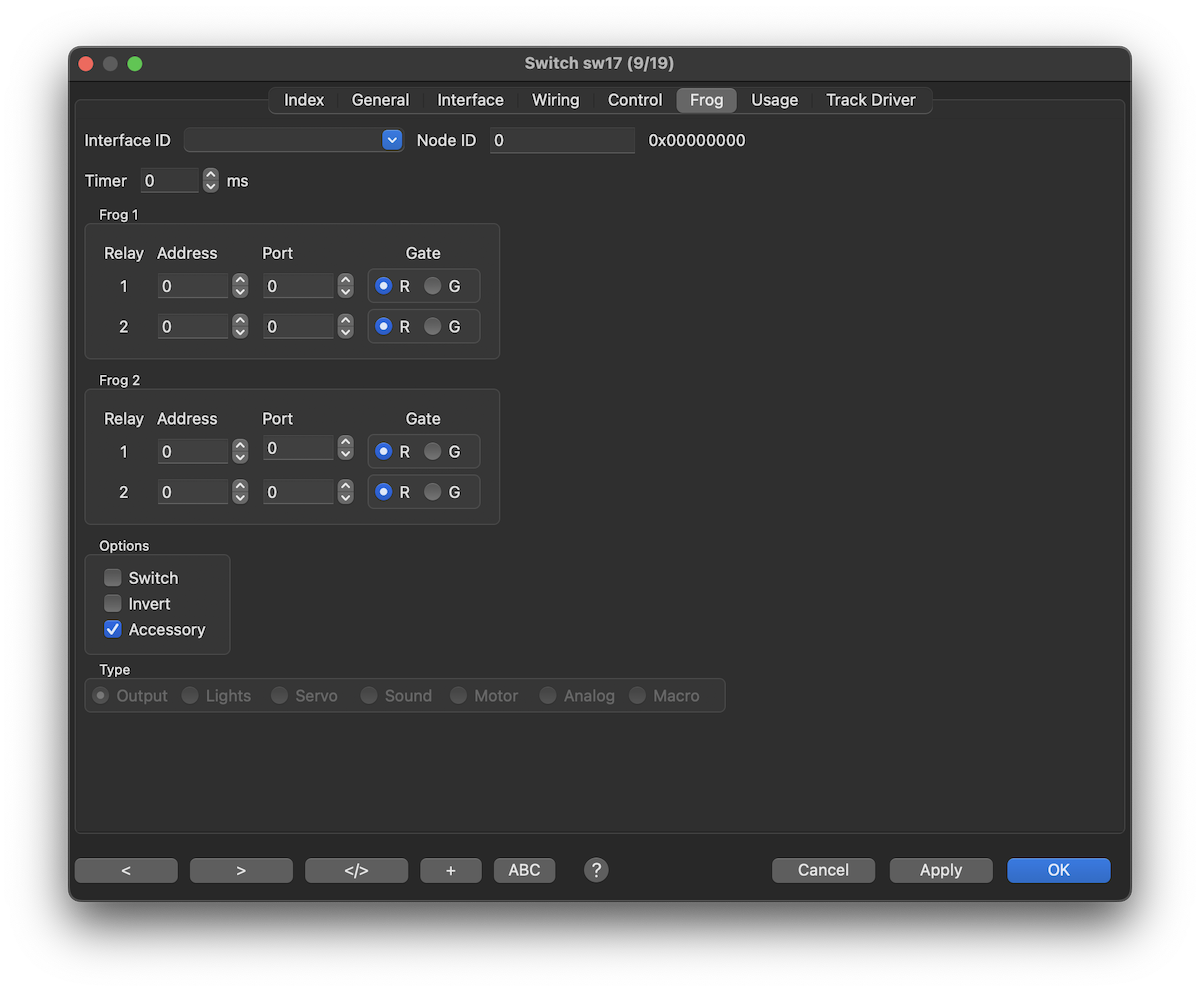Click the Apply button
1200x992 pixels.
[x=940, y=870]
